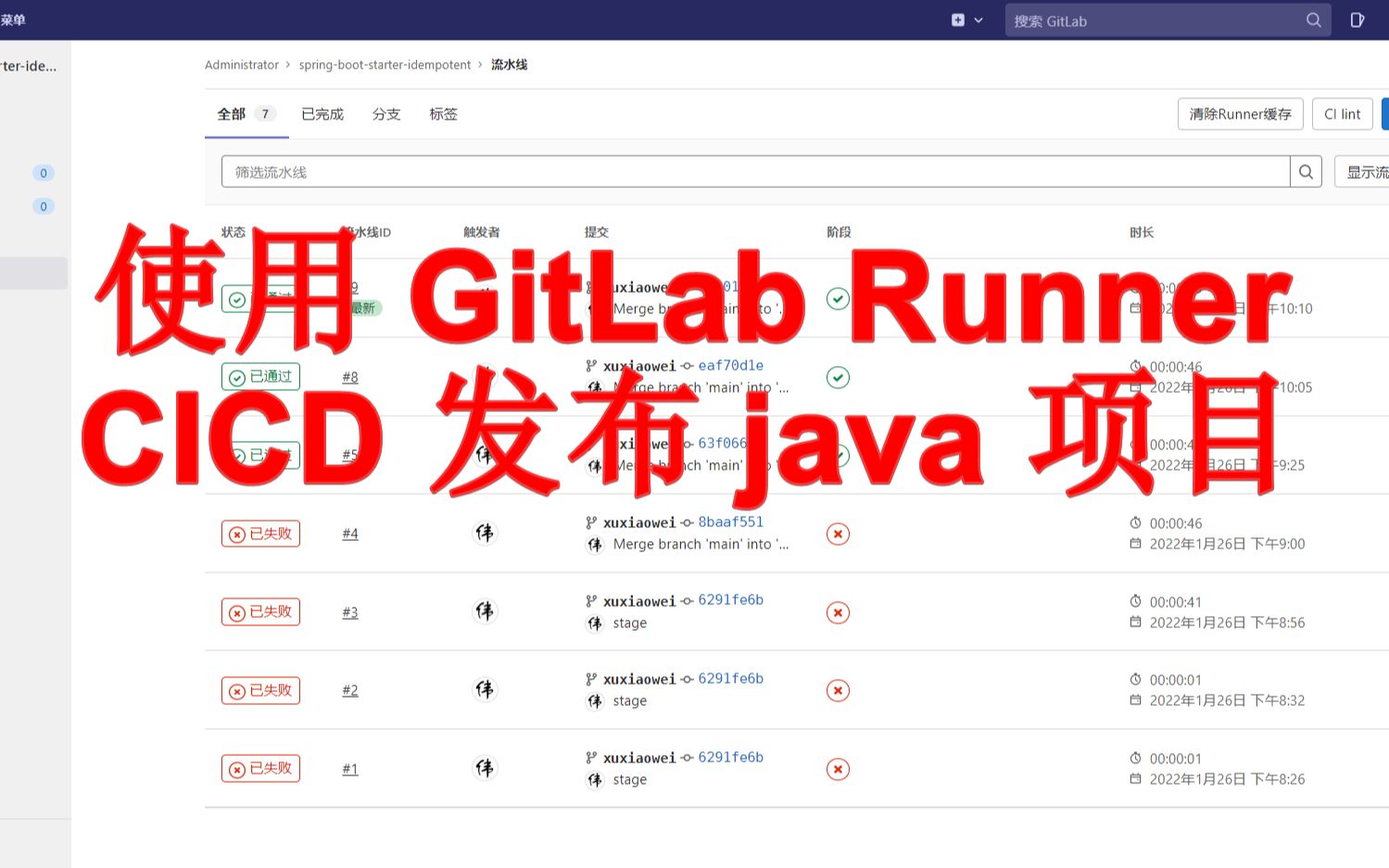Expand the dropdown arrow beside the plus icon
Viewport: 1389px width, 868px height.
click(979, 20)
